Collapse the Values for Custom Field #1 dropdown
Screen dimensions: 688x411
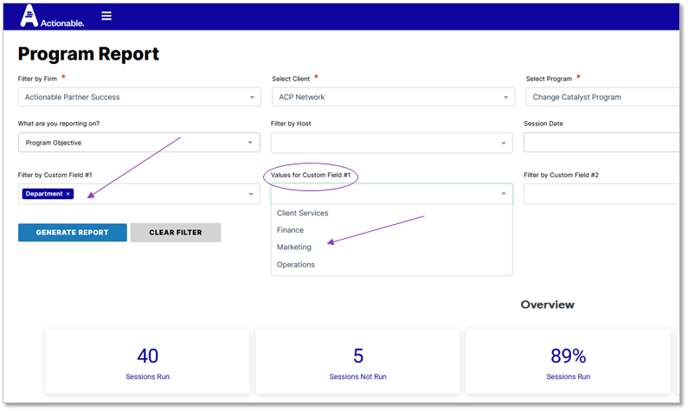pyautogui.click(x=504, y=193)
